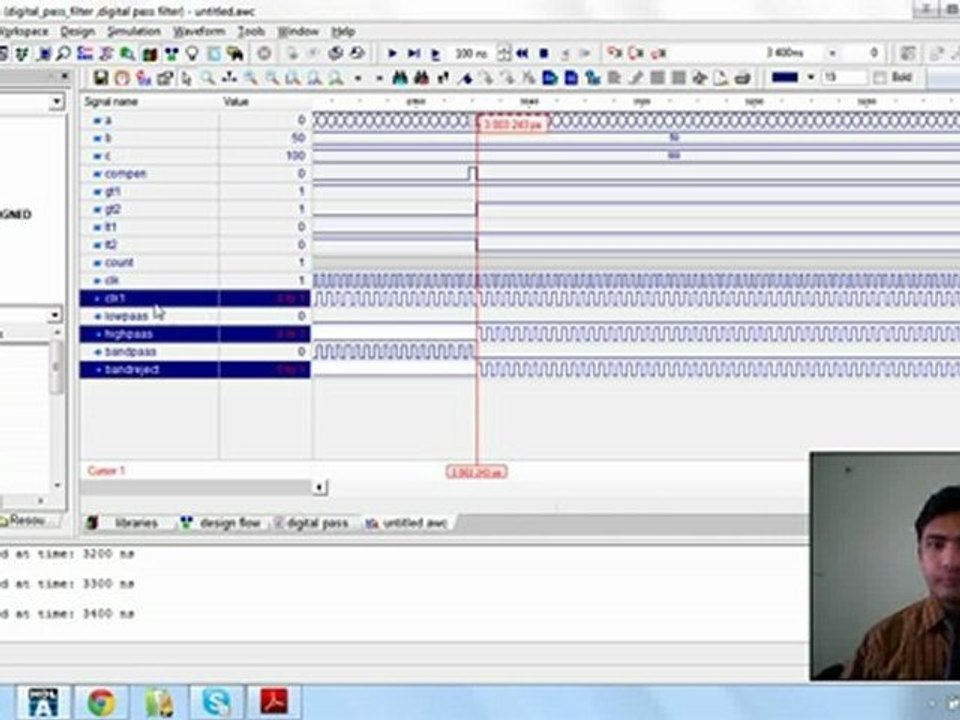This screenshot has height=720, width=960.
Task: Click the gray circular icon in the top toolbar
Action: click(x=264, y=54)
